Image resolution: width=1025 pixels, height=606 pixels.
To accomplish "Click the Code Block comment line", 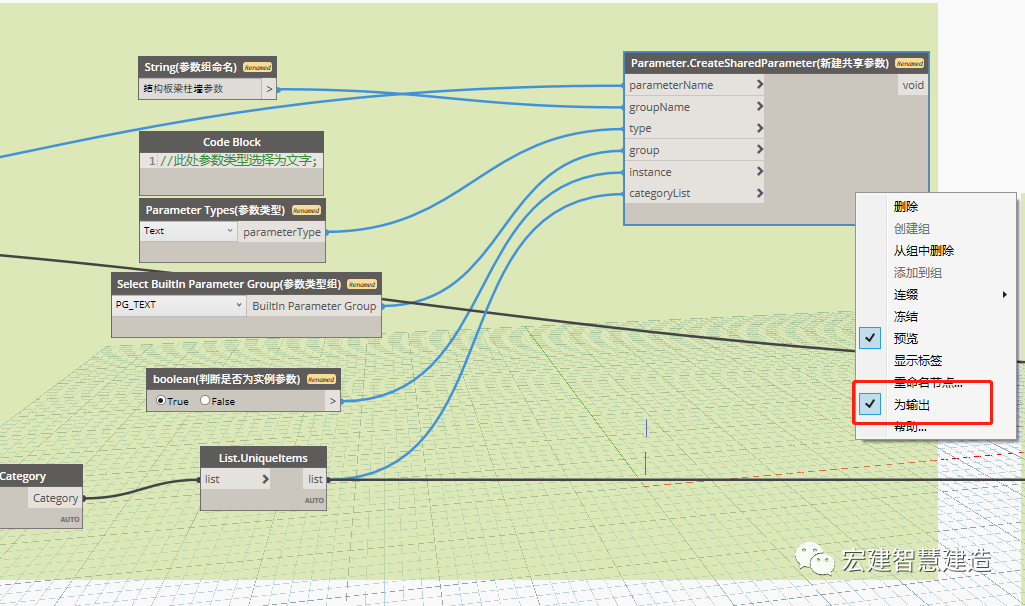I will pyautogui.click(x=238, y=160).
